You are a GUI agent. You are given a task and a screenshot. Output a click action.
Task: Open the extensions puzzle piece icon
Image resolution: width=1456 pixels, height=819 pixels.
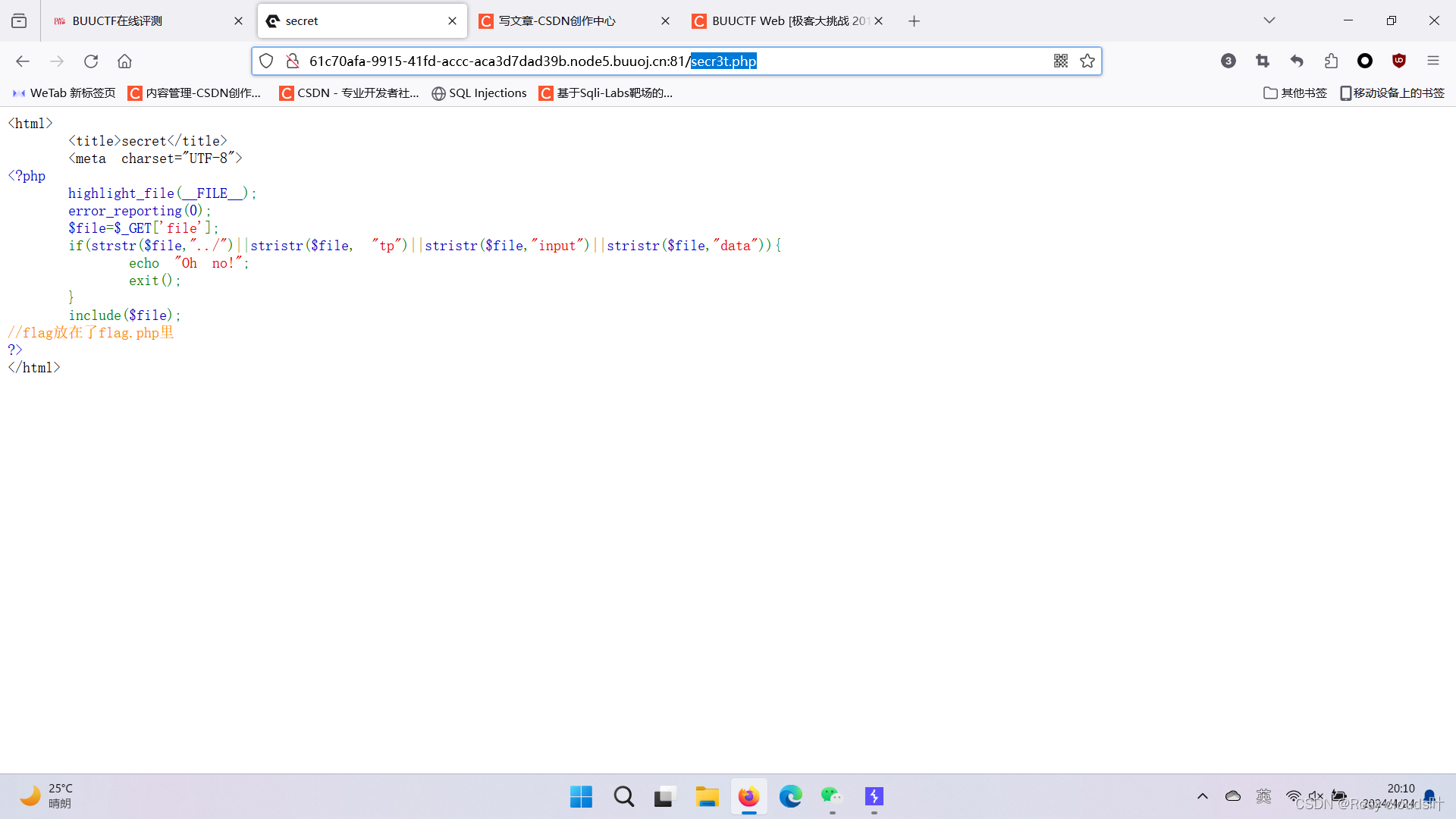(1331, 61)
